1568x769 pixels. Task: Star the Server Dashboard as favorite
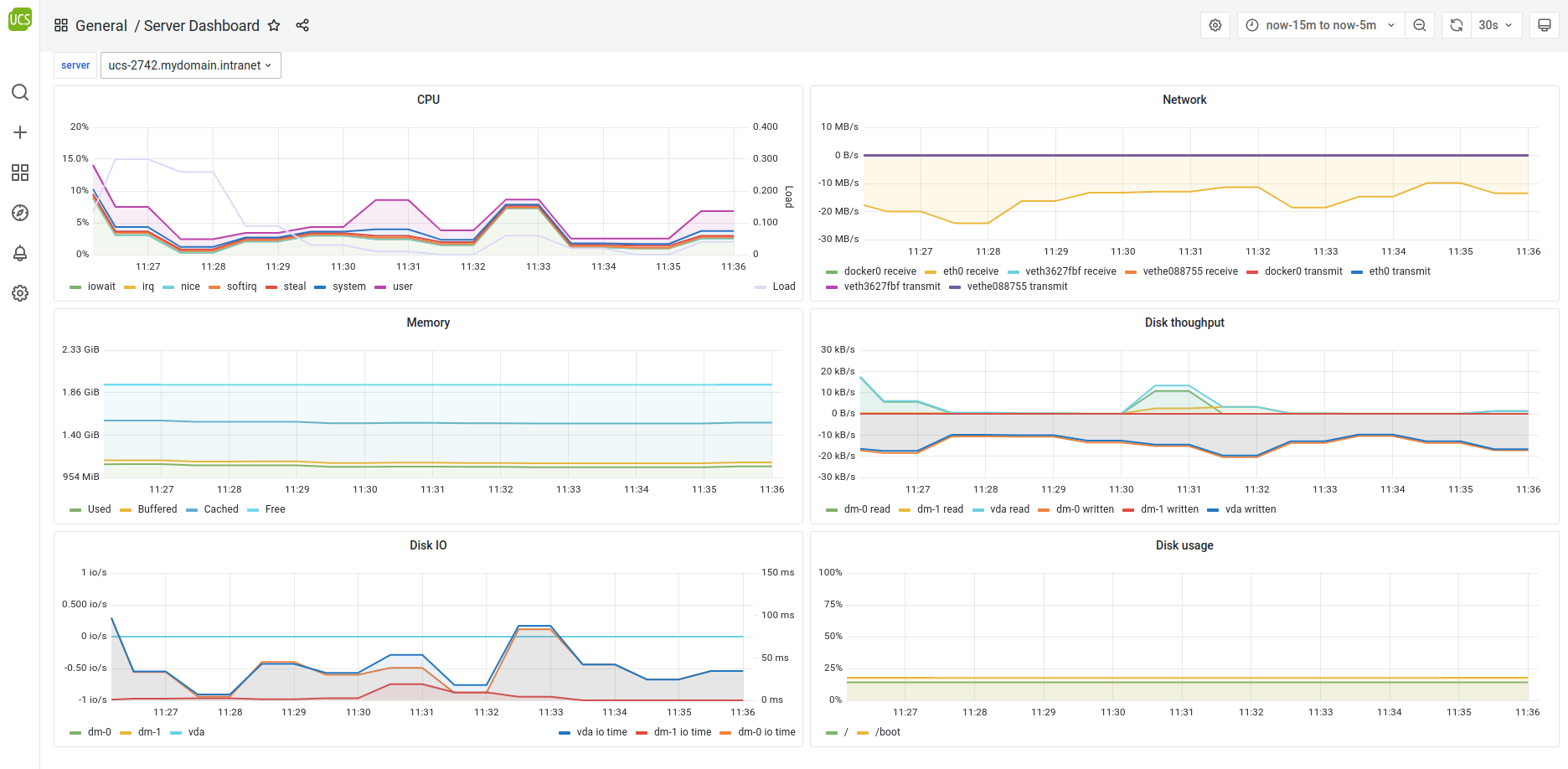[274, 25]
